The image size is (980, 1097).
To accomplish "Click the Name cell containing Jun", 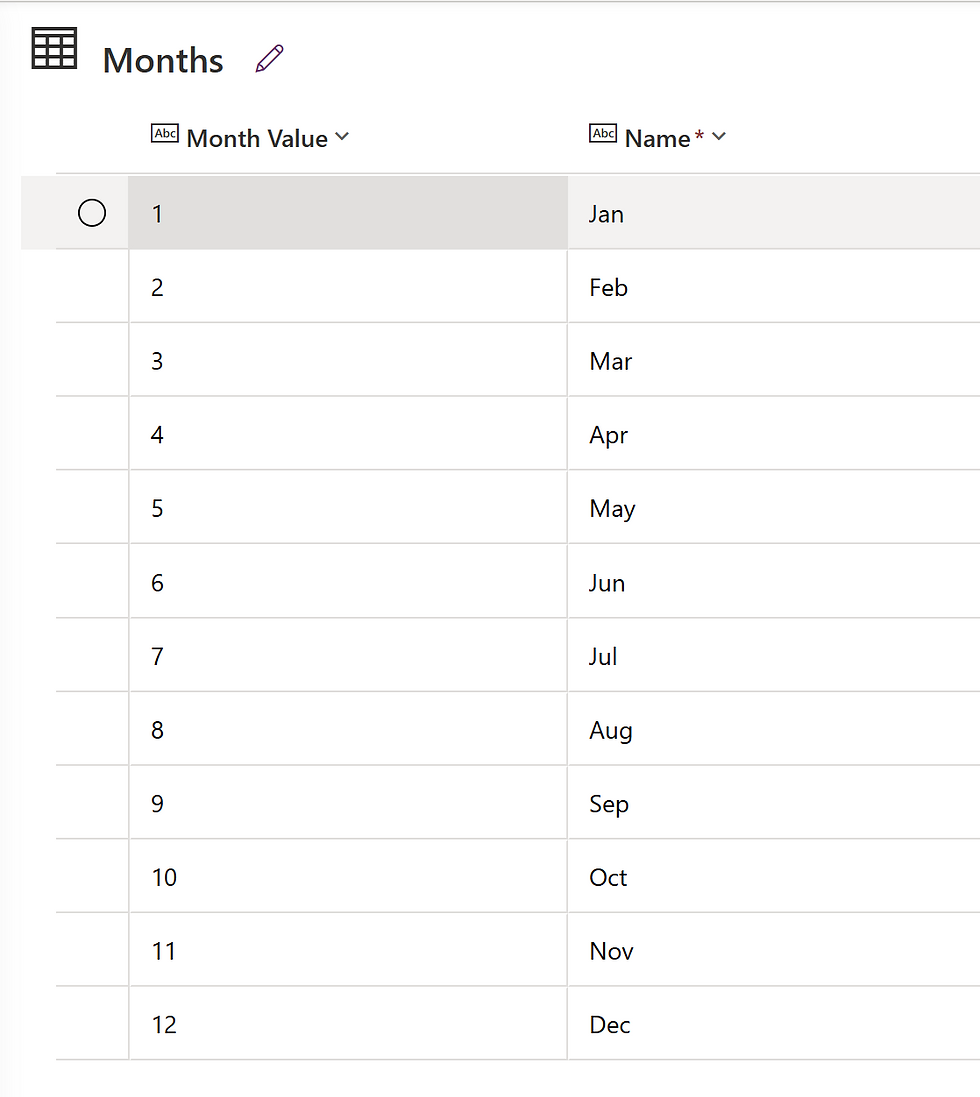I will pyautogui.click(x=773, y=583).
